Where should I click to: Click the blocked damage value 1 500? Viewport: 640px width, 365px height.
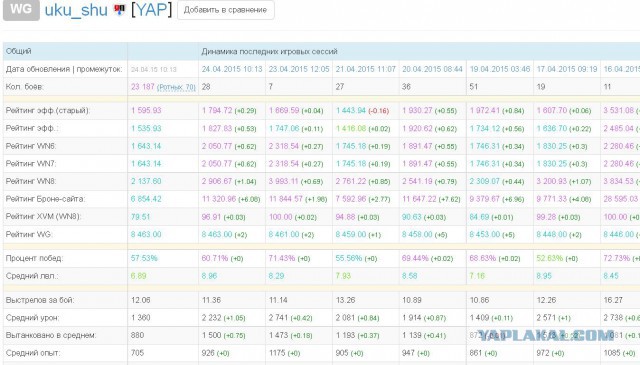pos(211,335)
